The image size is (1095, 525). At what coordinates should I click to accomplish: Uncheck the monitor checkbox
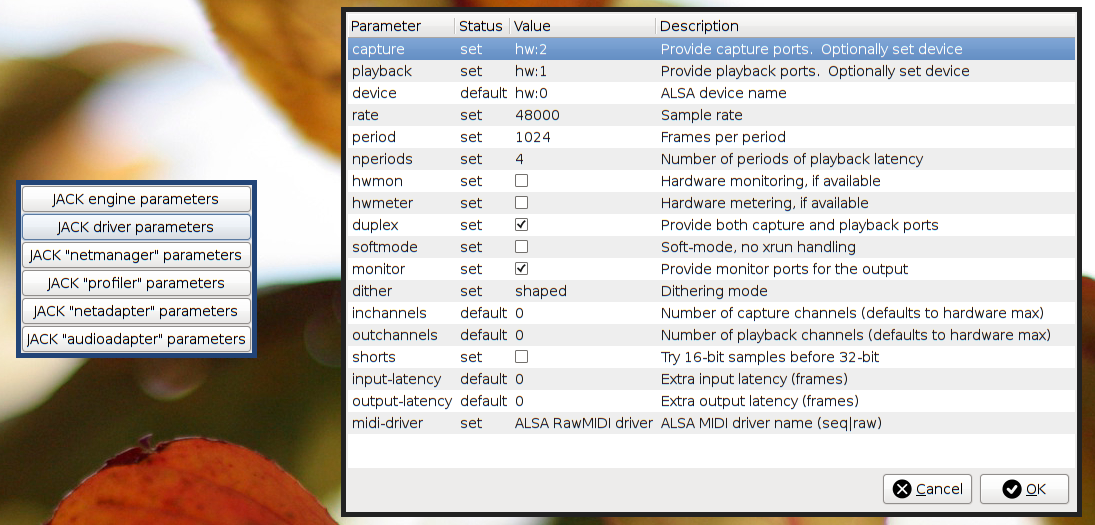521,269
